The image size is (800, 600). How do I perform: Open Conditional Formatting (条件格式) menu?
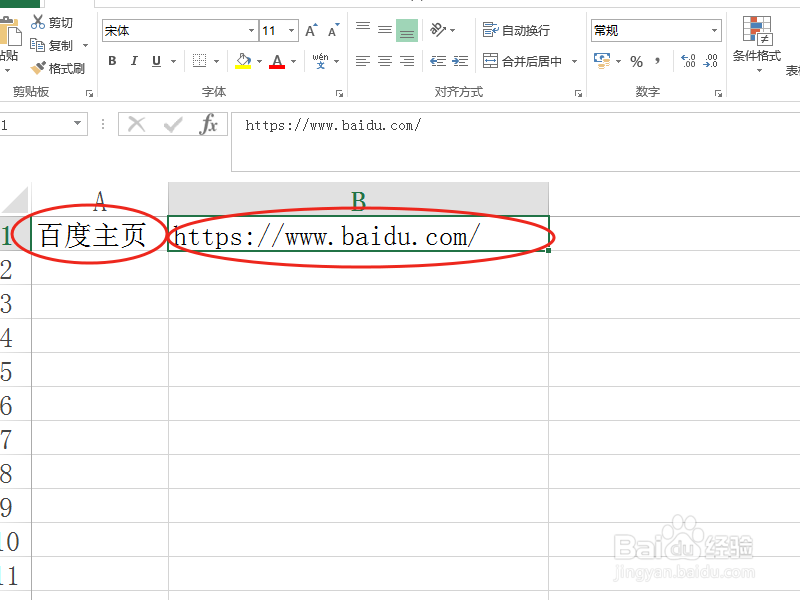click(757, 44)
